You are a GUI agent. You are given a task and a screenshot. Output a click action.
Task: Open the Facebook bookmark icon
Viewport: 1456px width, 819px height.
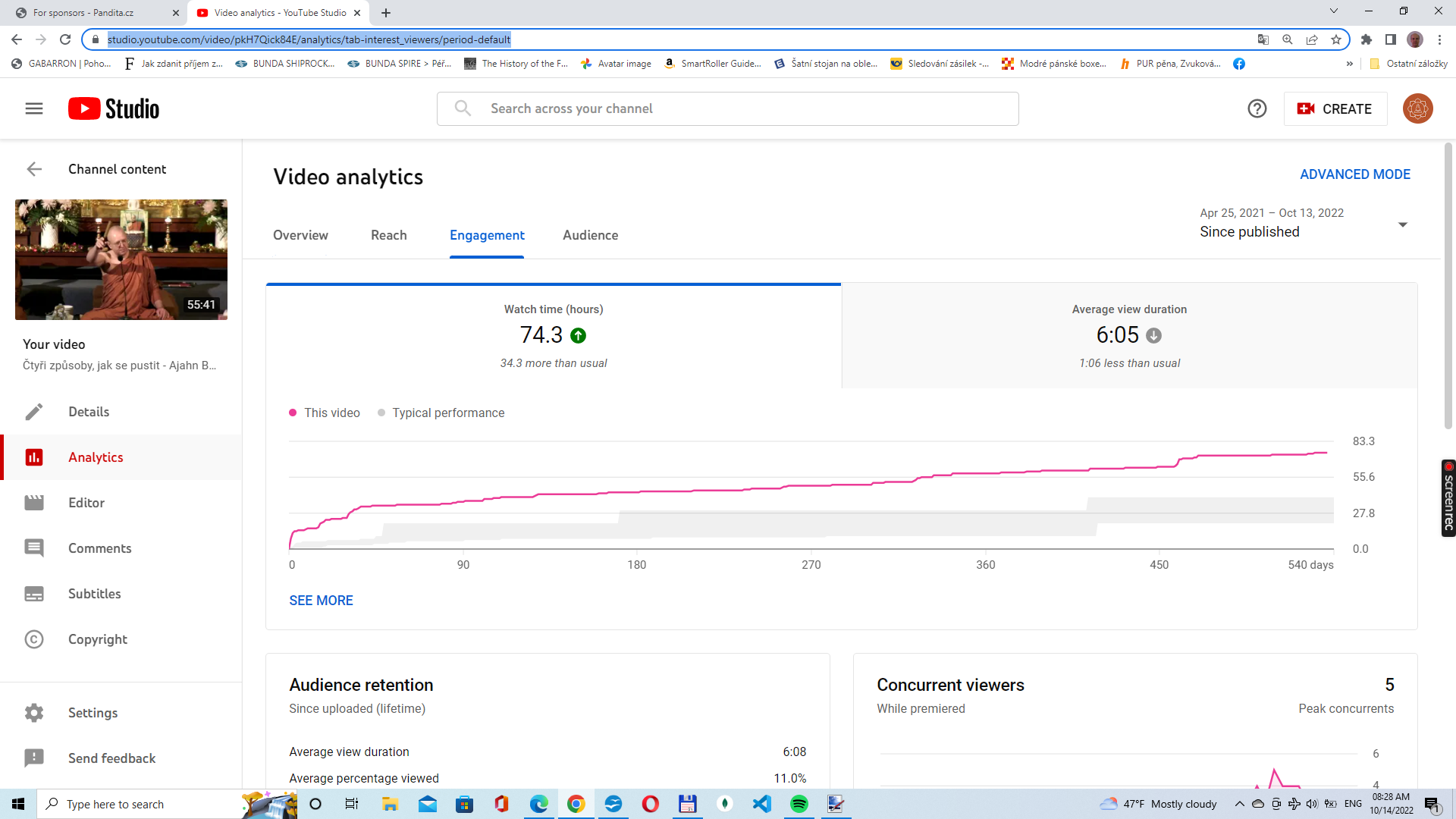point(1239,64)
